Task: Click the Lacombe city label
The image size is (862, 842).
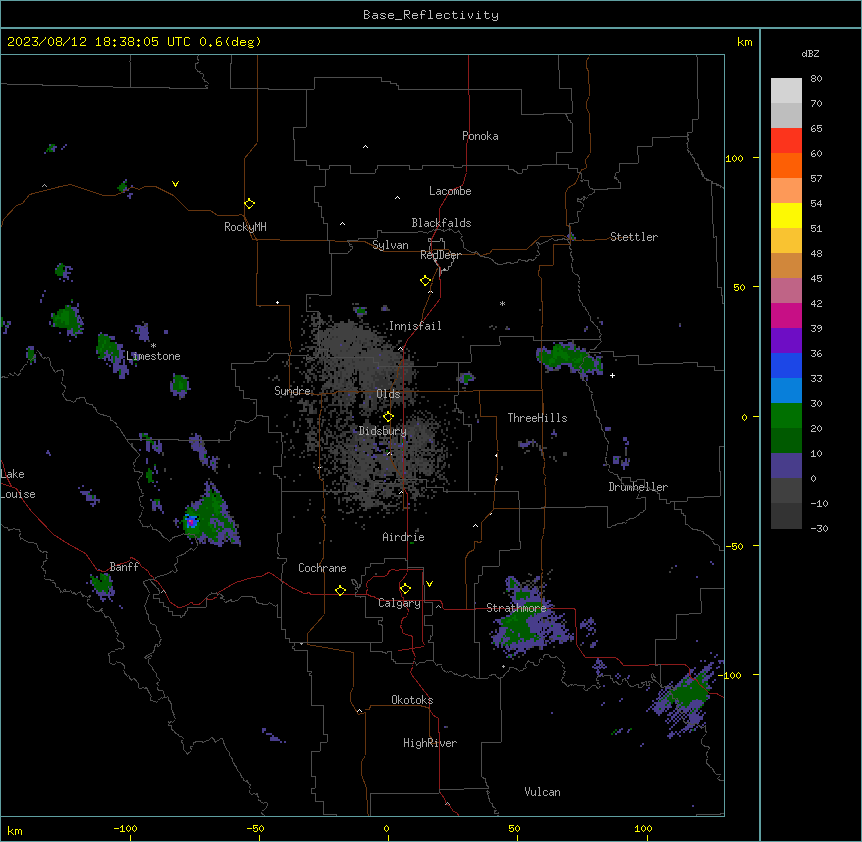Action: [450, 191]
